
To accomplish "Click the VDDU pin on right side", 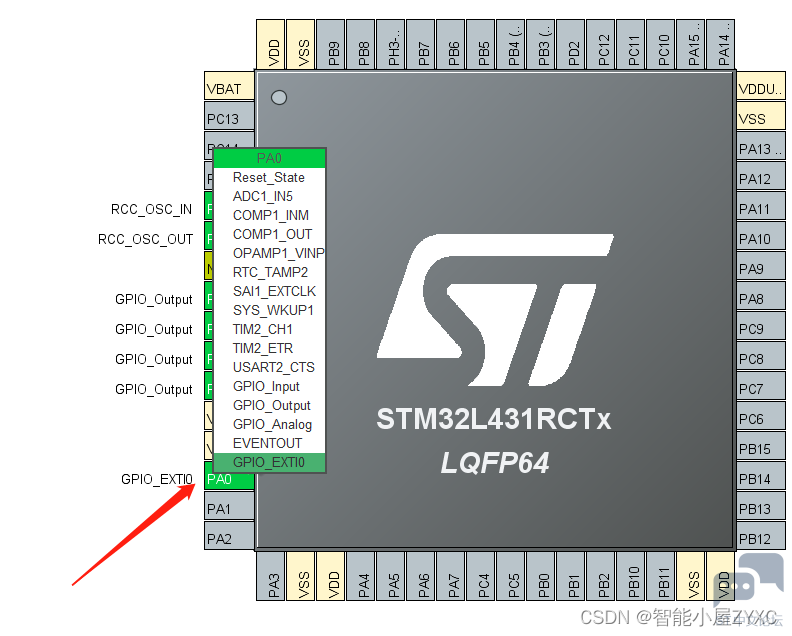I will [x=761, y=85].
